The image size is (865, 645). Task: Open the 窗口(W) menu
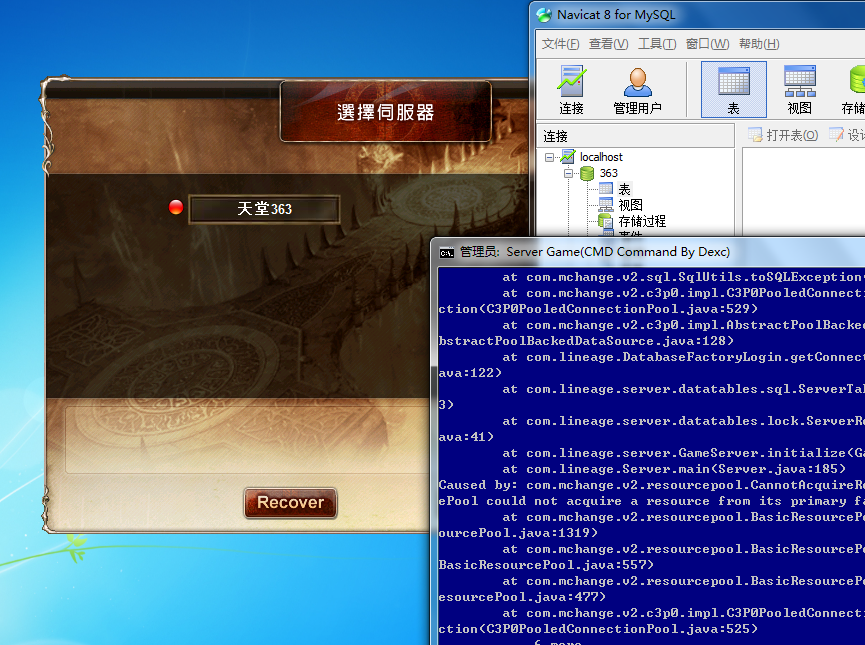tap(707, 44)
